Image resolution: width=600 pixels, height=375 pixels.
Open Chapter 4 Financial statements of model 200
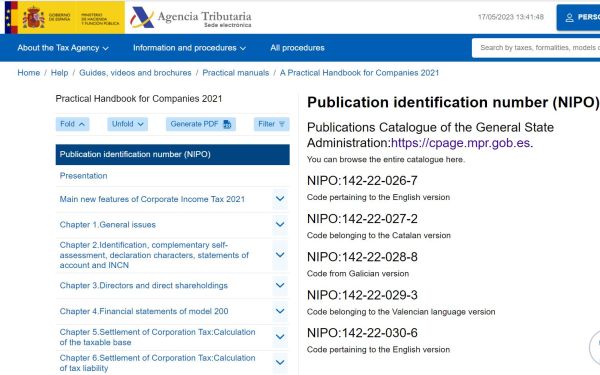(x=144, y=311)
